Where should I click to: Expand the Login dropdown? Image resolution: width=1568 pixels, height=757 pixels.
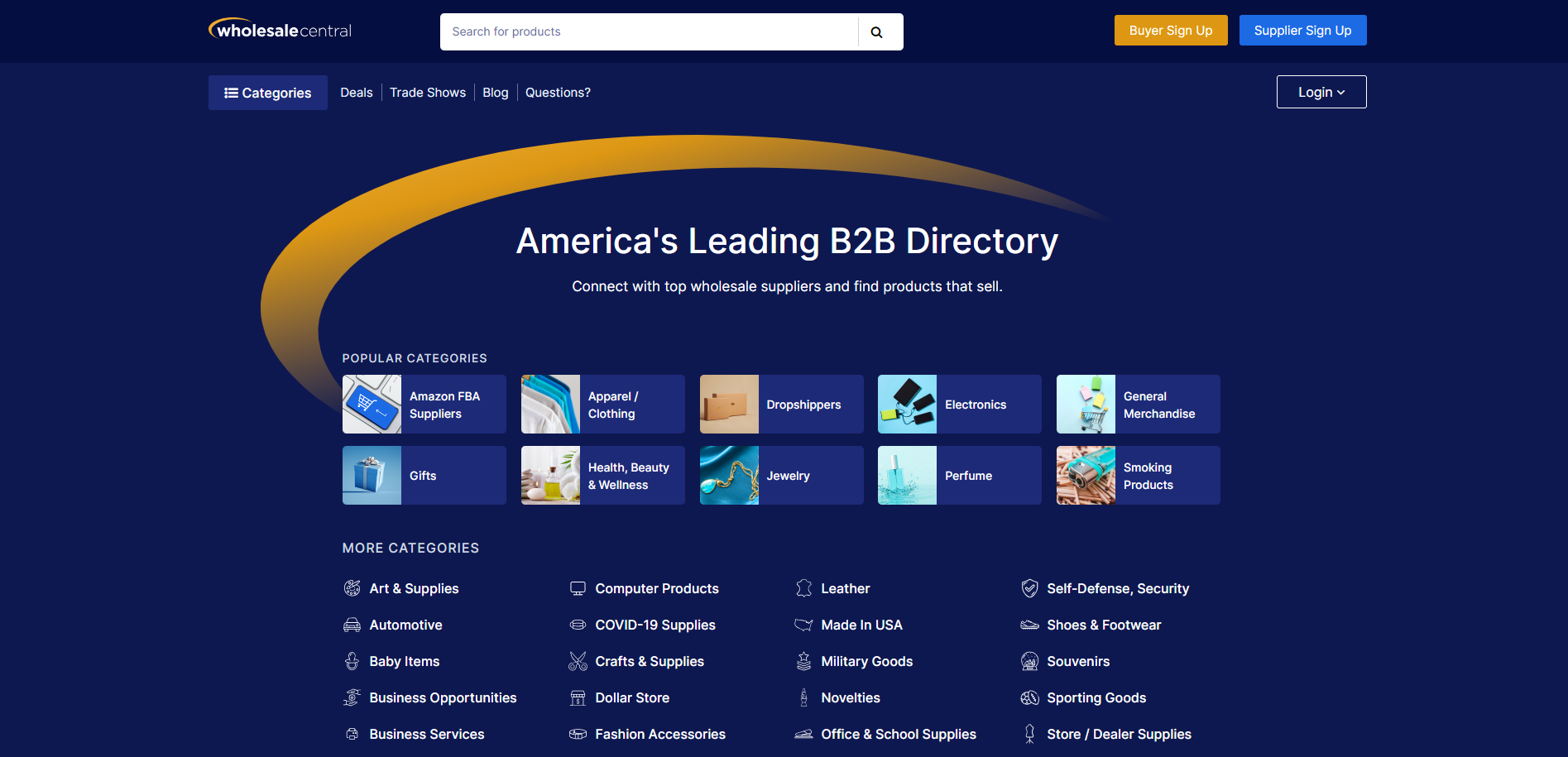(x=1321, y=92)
